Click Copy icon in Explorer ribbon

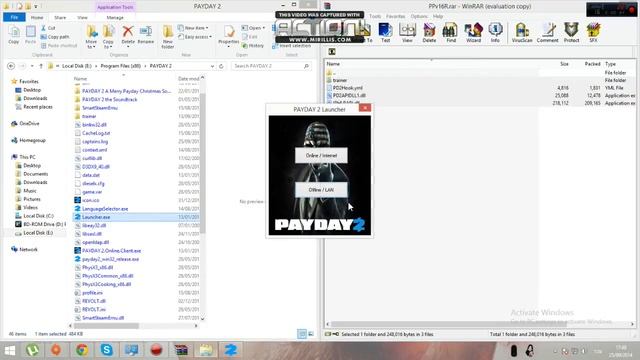[14, 35]
